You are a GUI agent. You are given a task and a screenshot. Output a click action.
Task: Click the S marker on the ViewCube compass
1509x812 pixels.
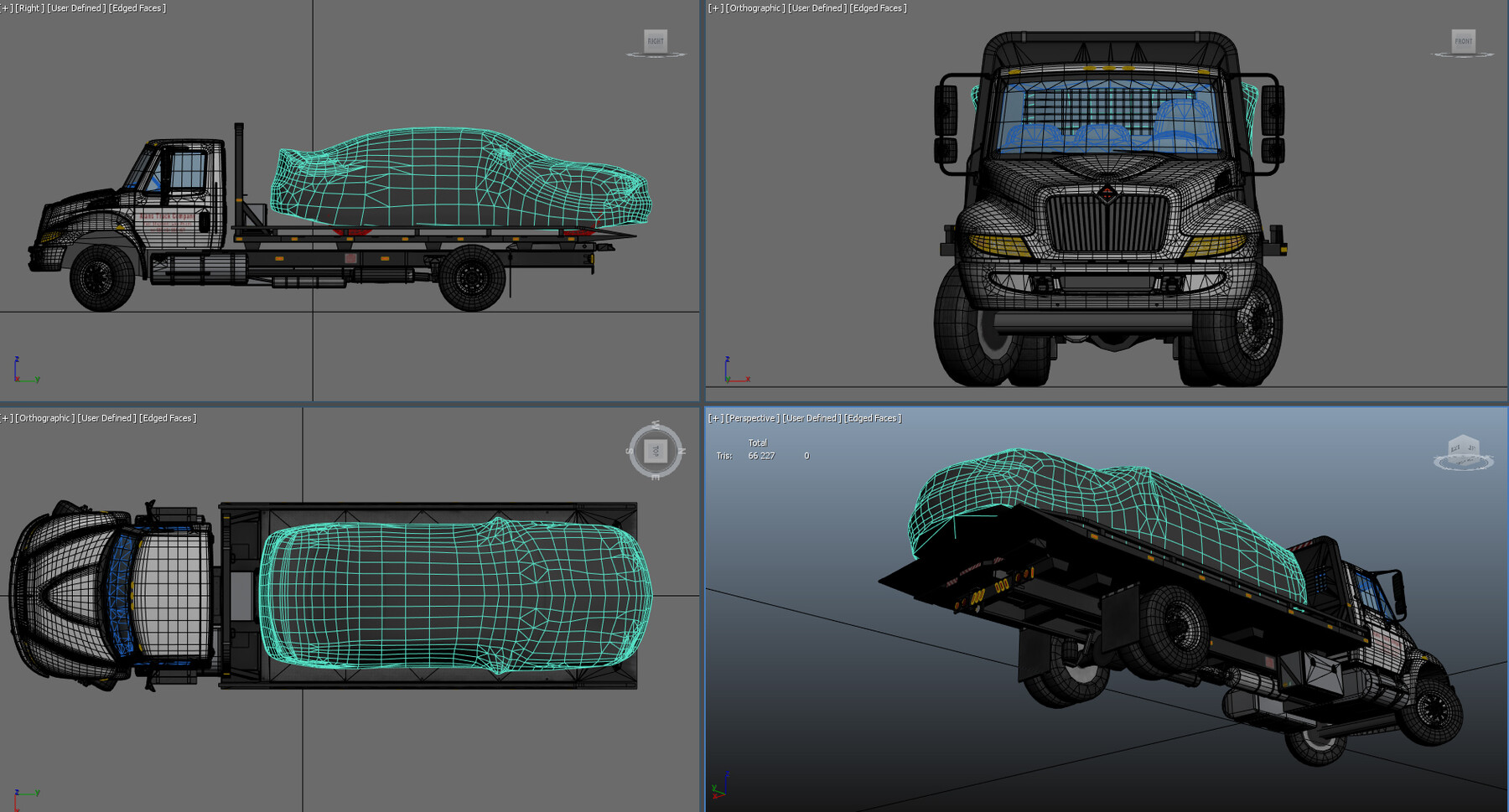click(630, 451)
